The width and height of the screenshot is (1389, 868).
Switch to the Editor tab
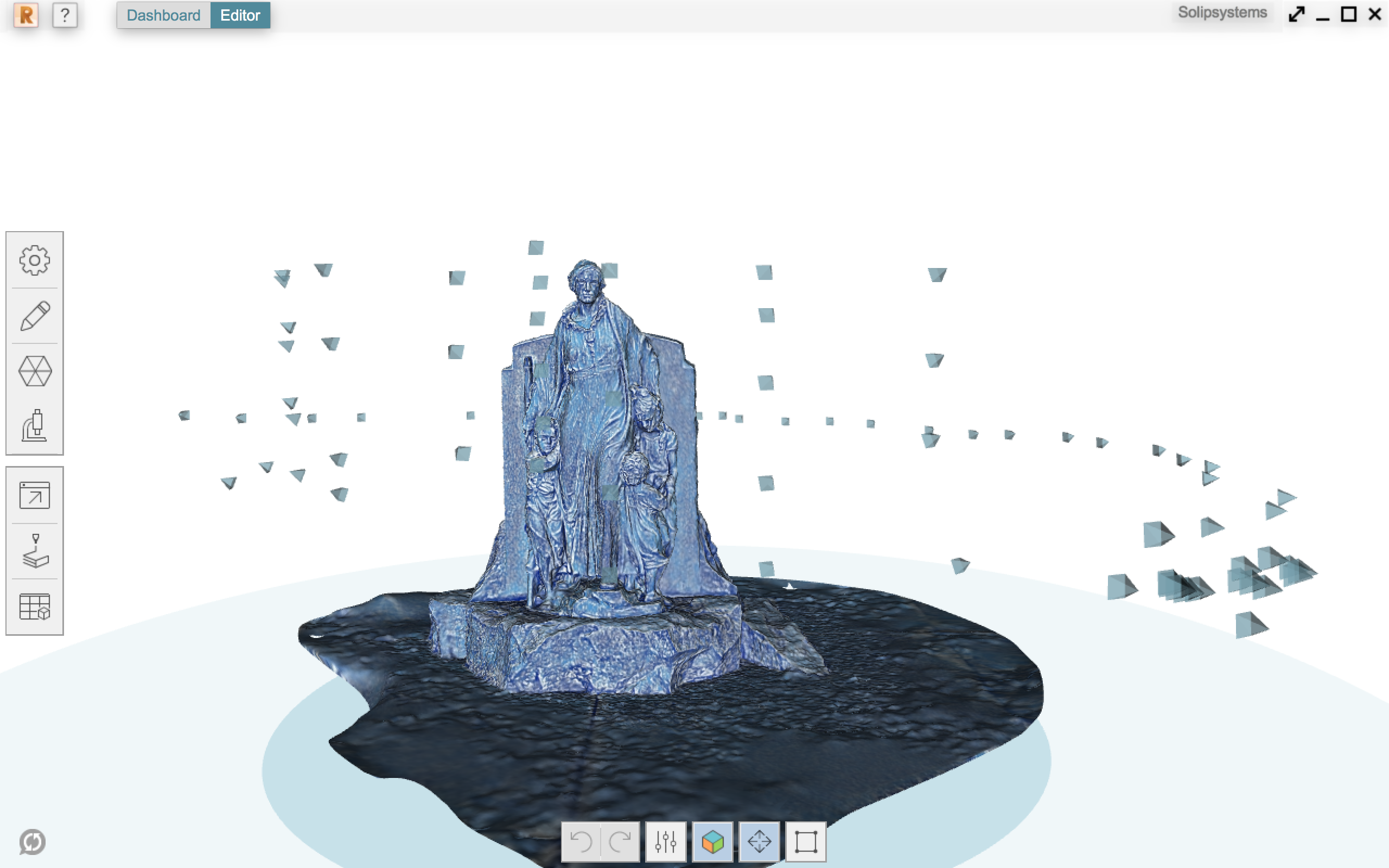tap(240, 15)
